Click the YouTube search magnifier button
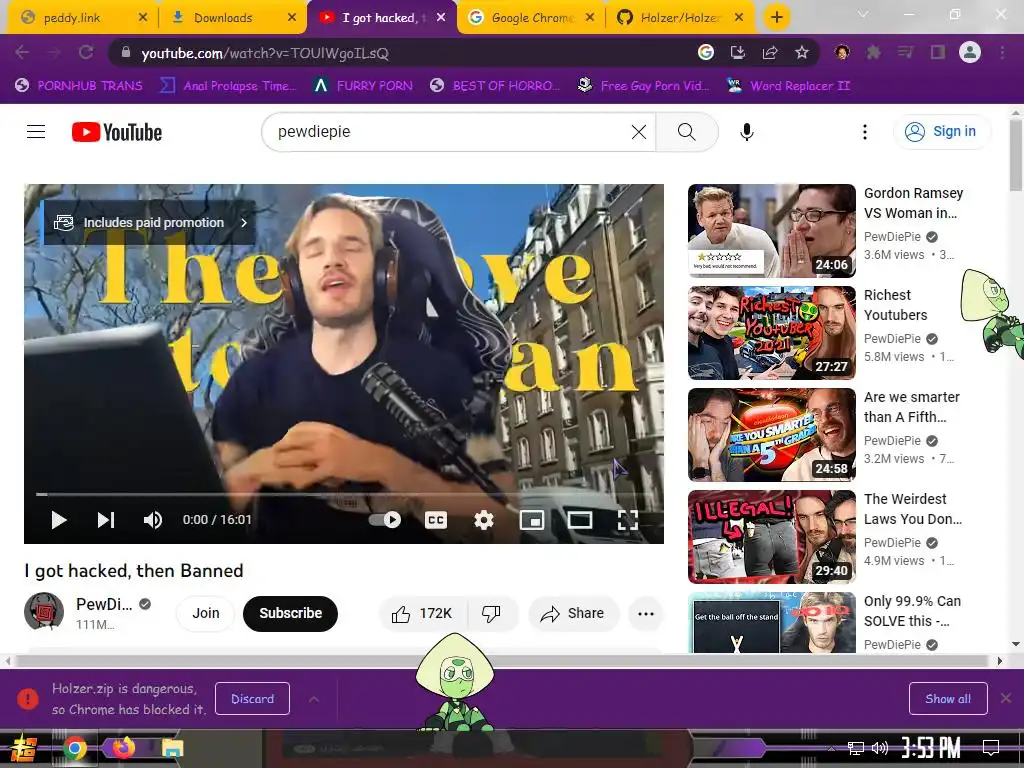This screenshot has height=768, width=1024. tap(686, 132)
